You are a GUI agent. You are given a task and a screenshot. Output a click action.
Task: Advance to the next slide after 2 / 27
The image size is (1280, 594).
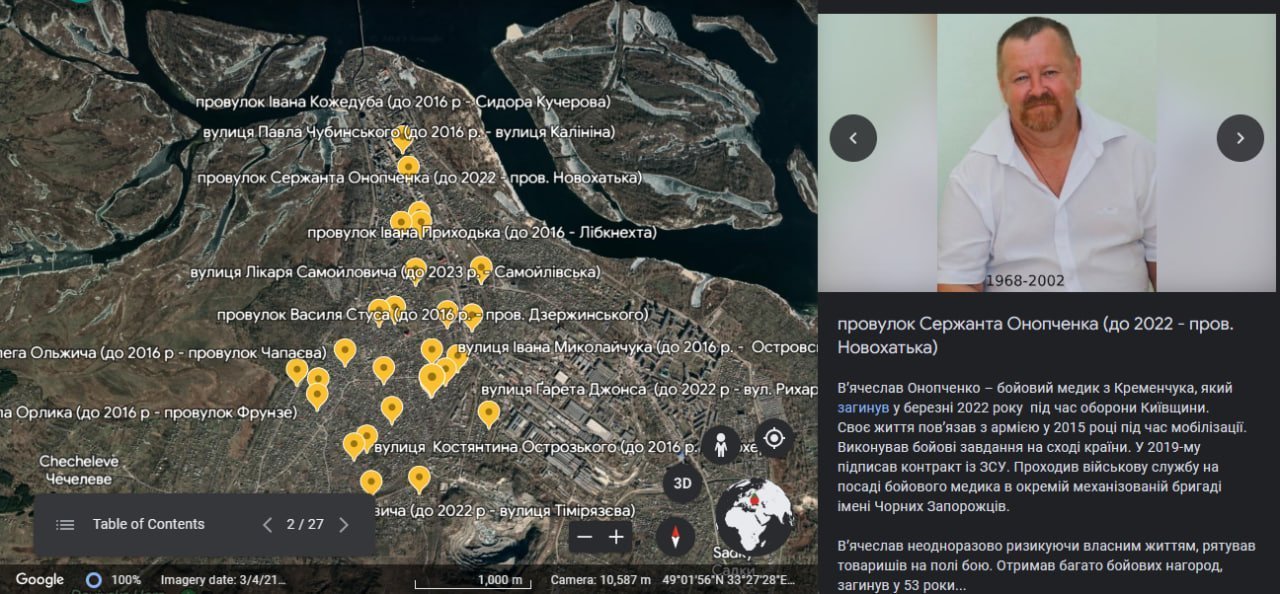coord(344,525)
